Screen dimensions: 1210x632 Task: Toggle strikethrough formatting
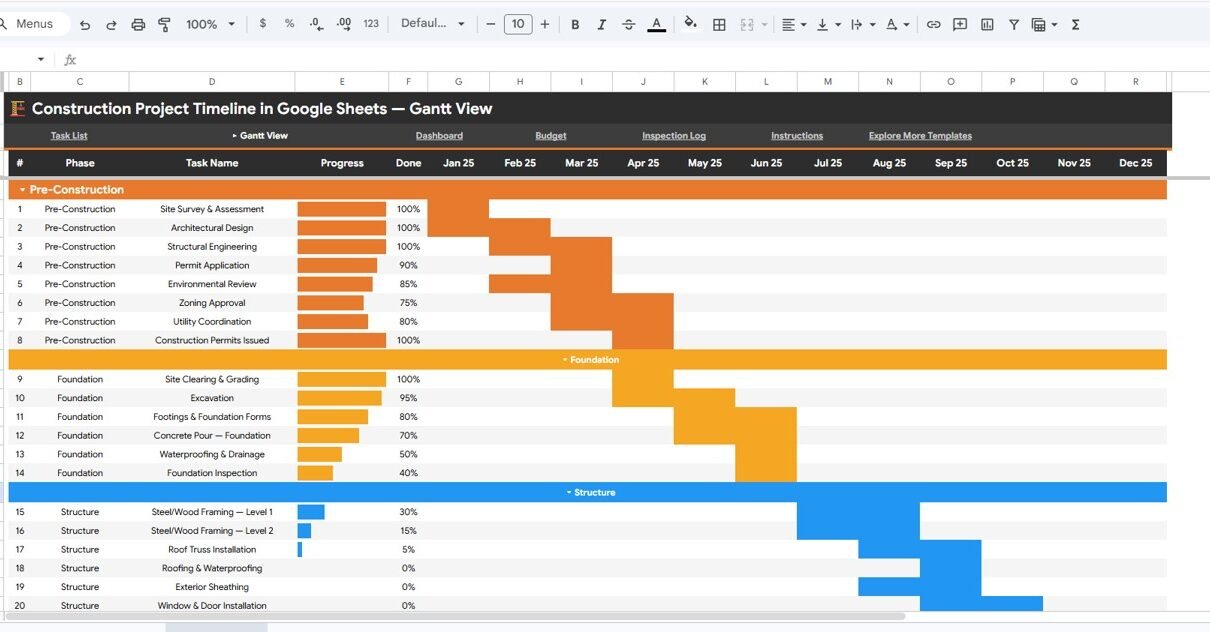click(628, 25)
